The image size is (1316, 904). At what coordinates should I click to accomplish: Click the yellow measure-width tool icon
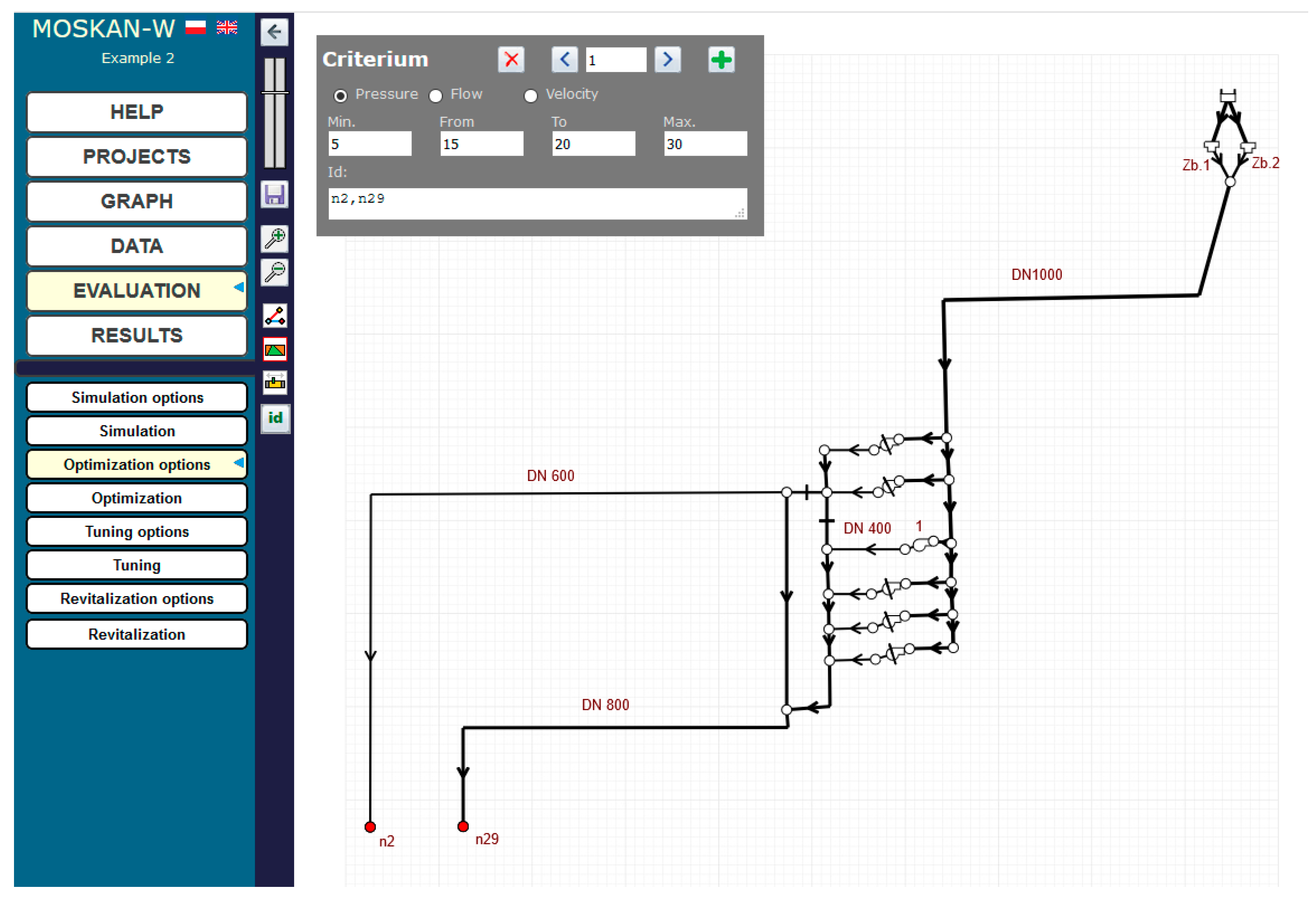274,383
